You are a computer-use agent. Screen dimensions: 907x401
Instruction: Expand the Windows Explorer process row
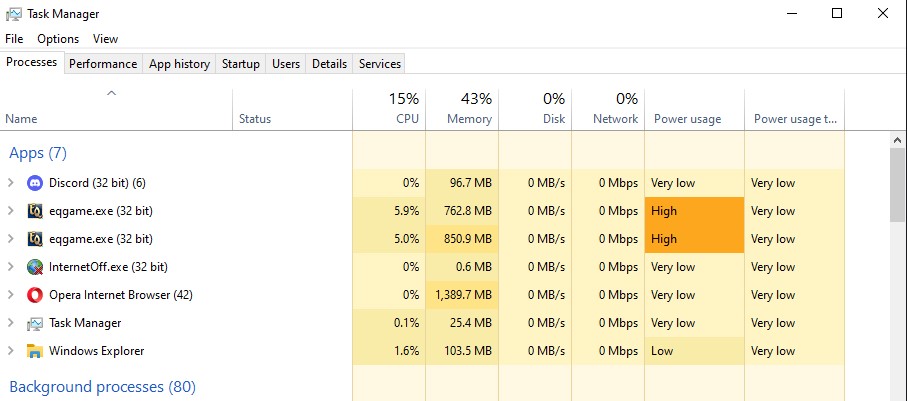tap(11, 351)
